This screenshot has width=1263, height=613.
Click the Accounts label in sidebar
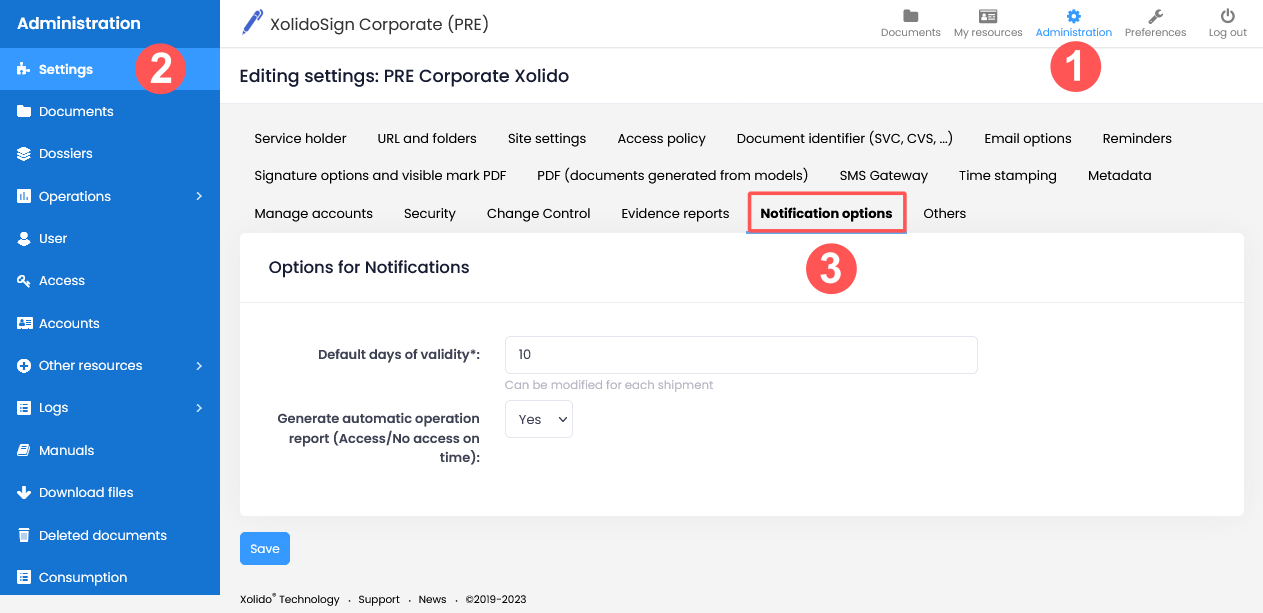click(69, 323)
